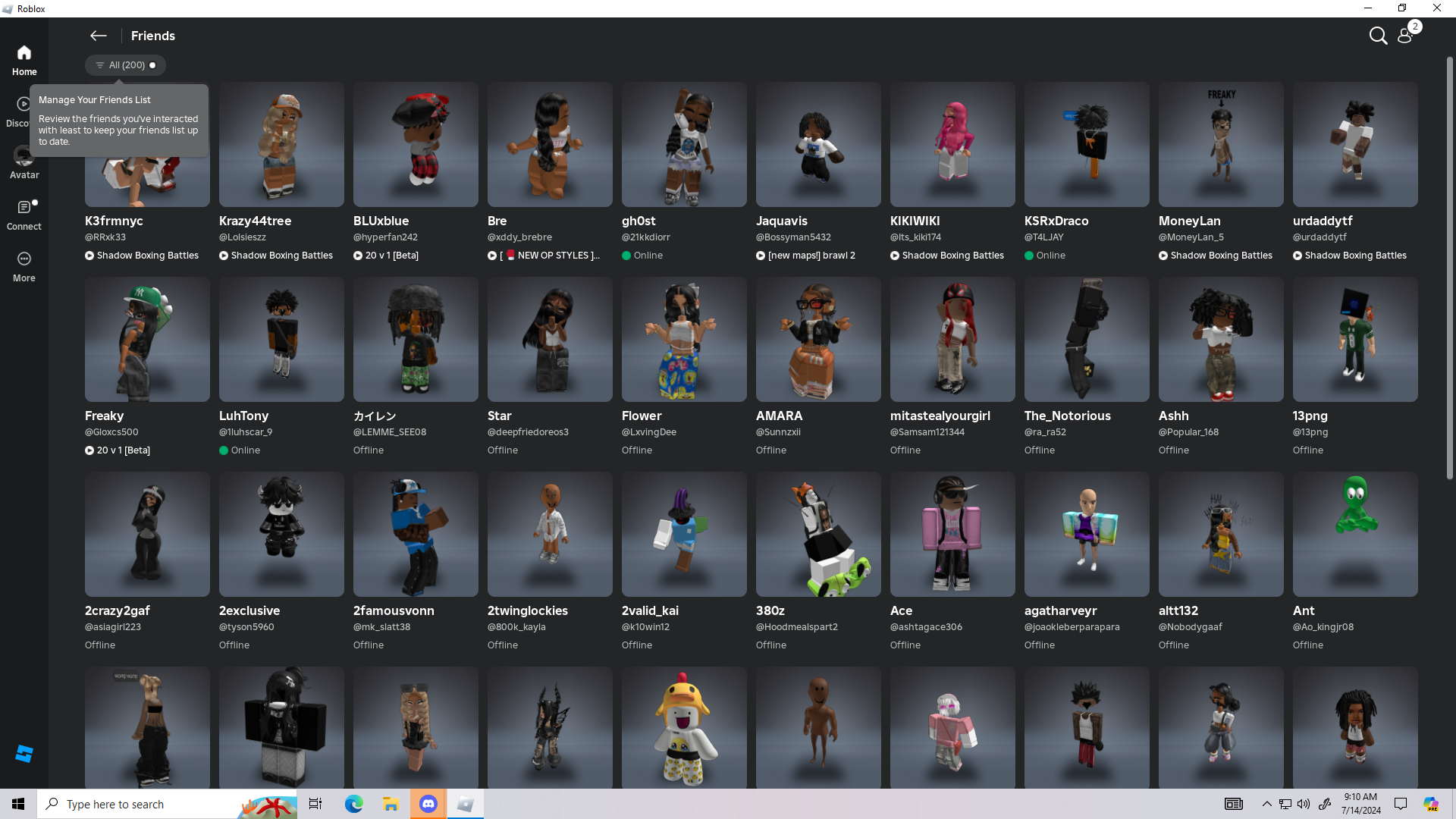
Task: Open Discord from the taskbar
Action: click(428, 804)
